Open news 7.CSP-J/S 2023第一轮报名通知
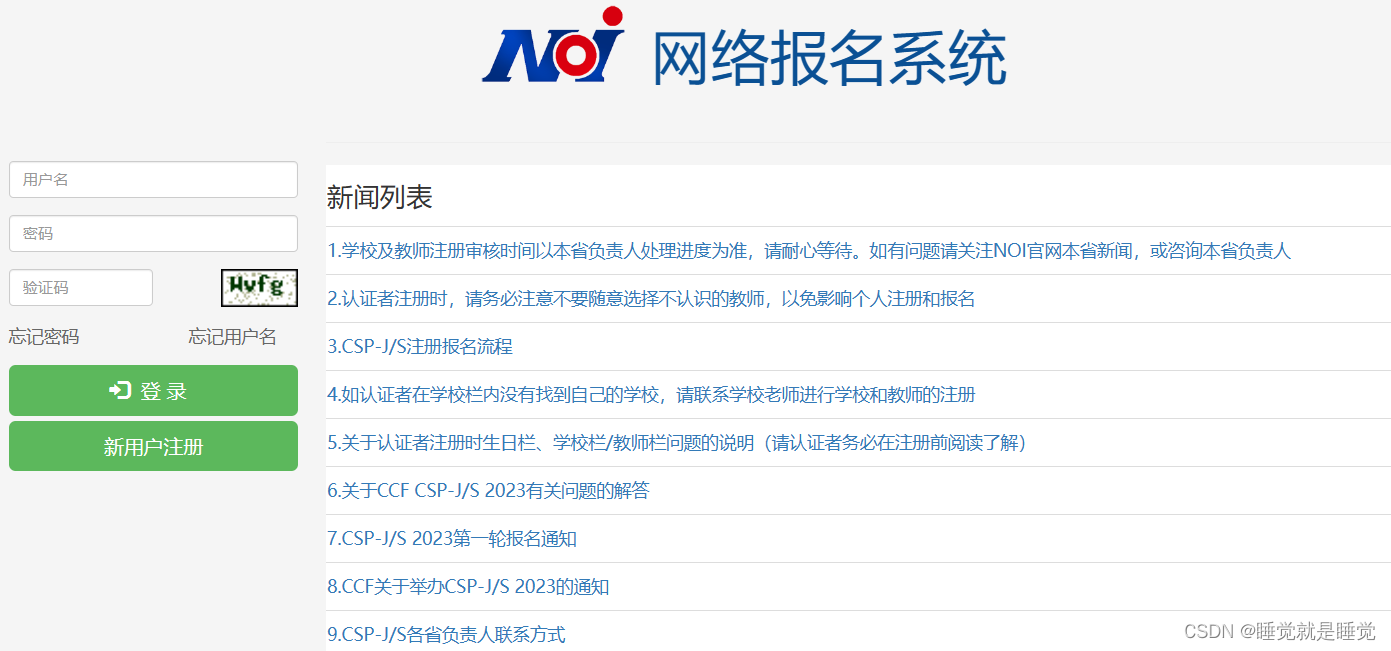The height and width of the screenshot is (651, 1391). pos(452,539)
